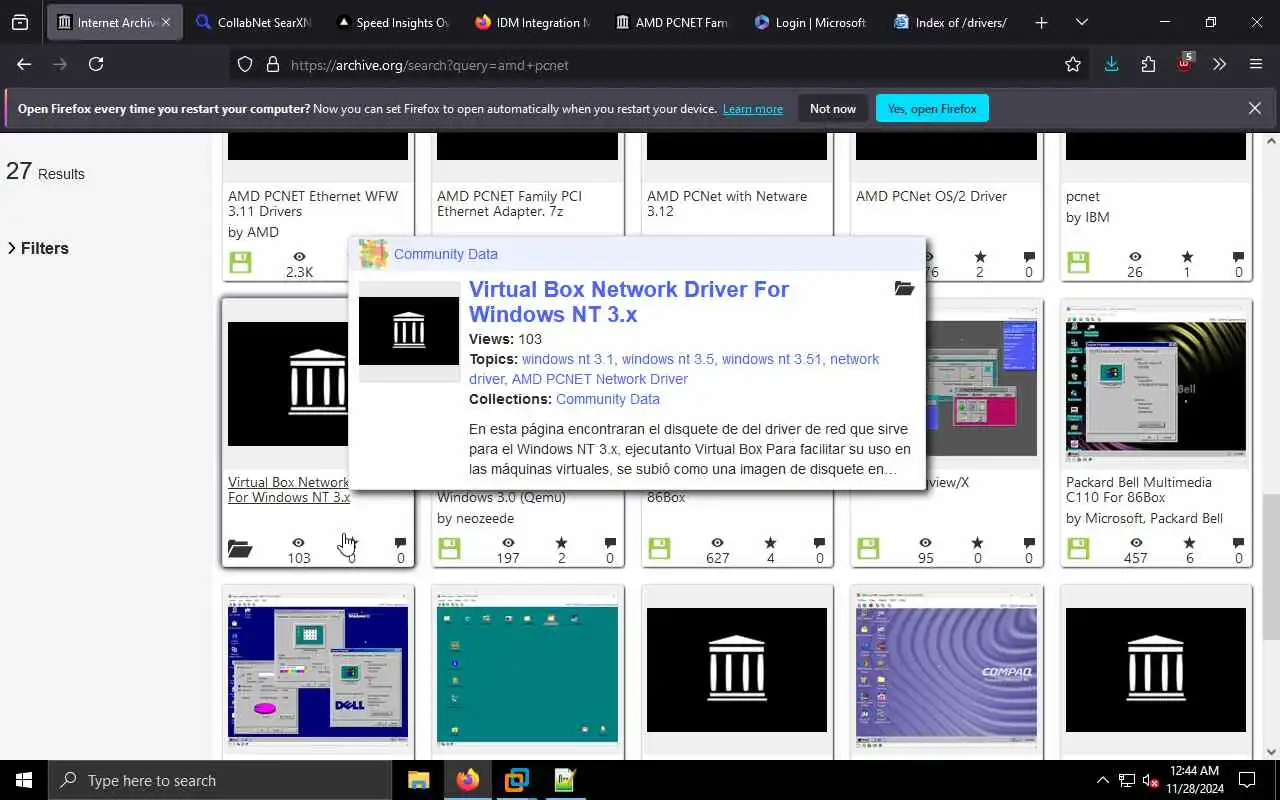Image resolution: width=1280 pixels, height=800 pixels.
Task: Click folder icon on Virtual Box card
Action: (x=240, y=548)
